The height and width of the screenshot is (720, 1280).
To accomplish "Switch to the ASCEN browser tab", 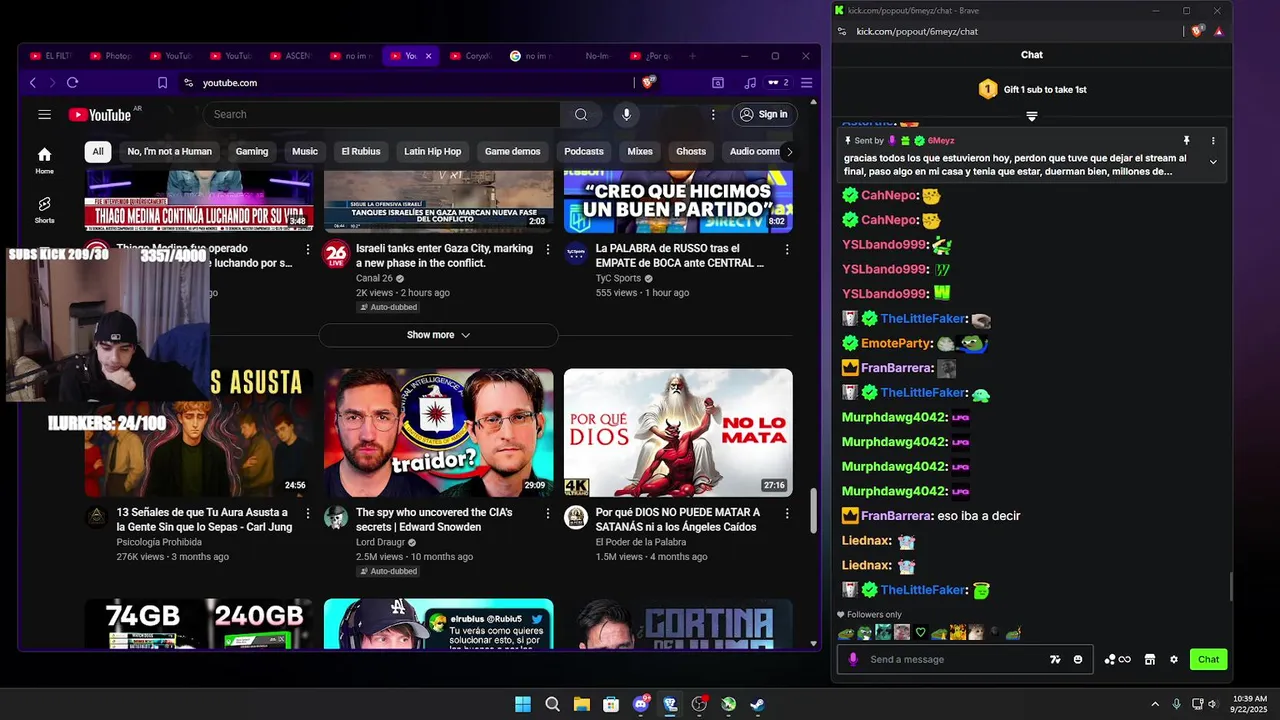I will point(289,56).
